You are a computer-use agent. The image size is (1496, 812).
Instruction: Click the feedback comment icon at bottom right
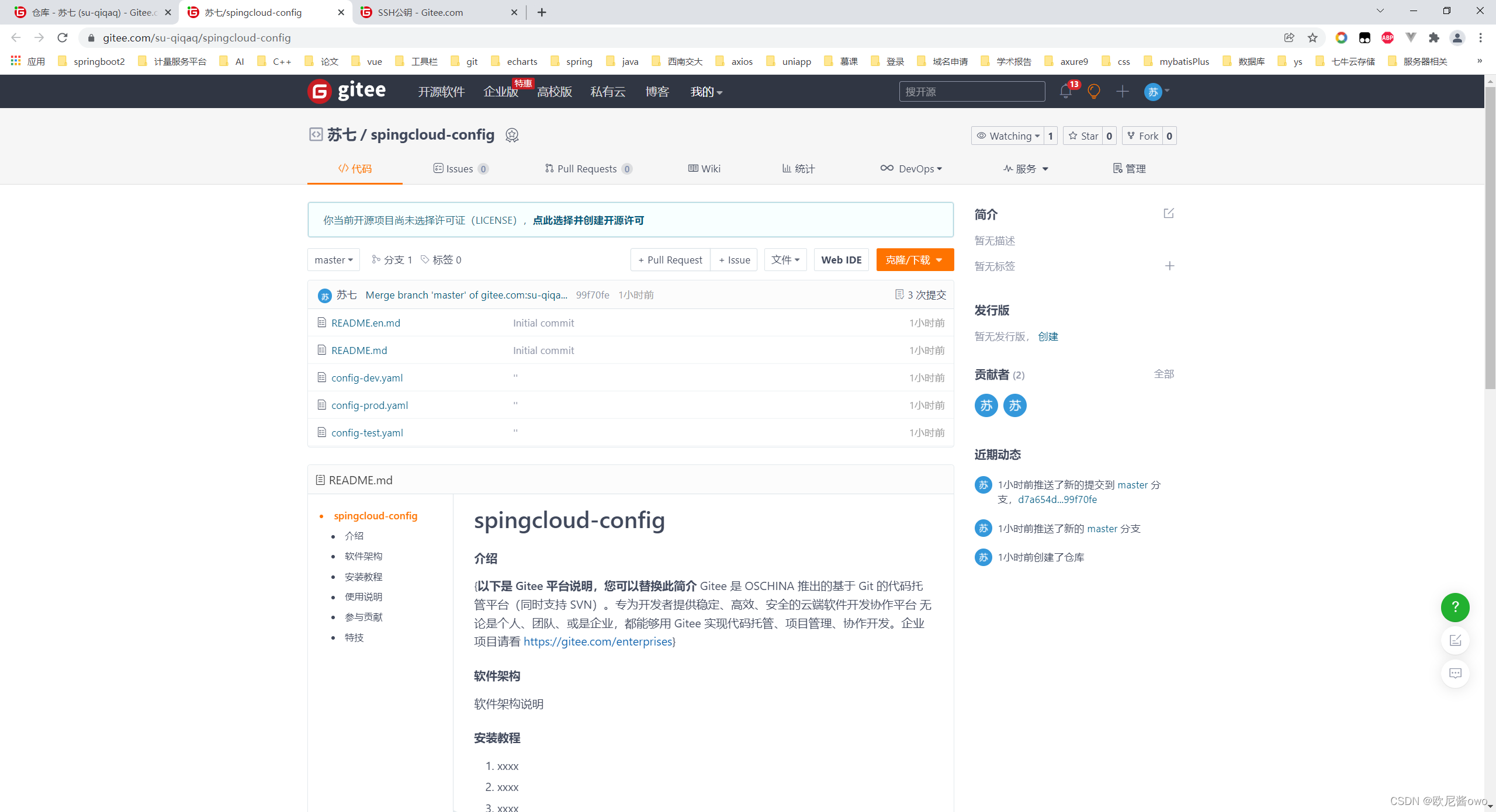[x=1456, y=674]
